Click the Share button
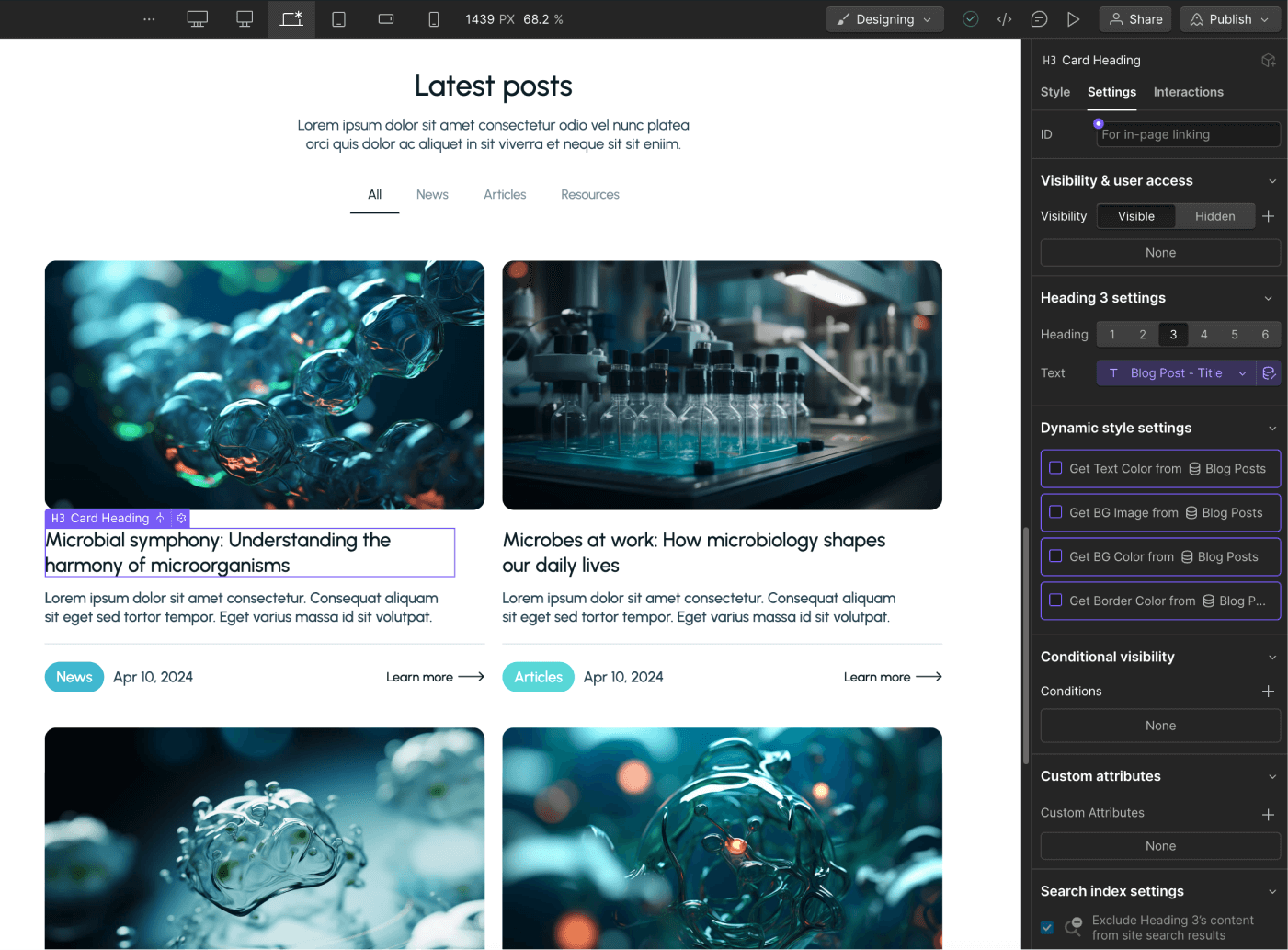The width and height of the screenshot is (1288, 950). coord(1134,18)
